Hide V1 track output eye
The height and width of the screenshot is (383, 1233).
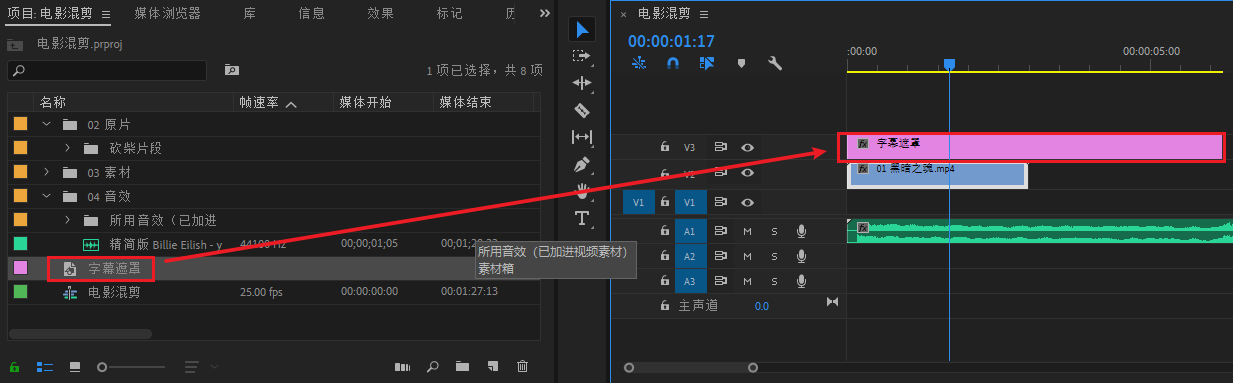coord(747,202)
